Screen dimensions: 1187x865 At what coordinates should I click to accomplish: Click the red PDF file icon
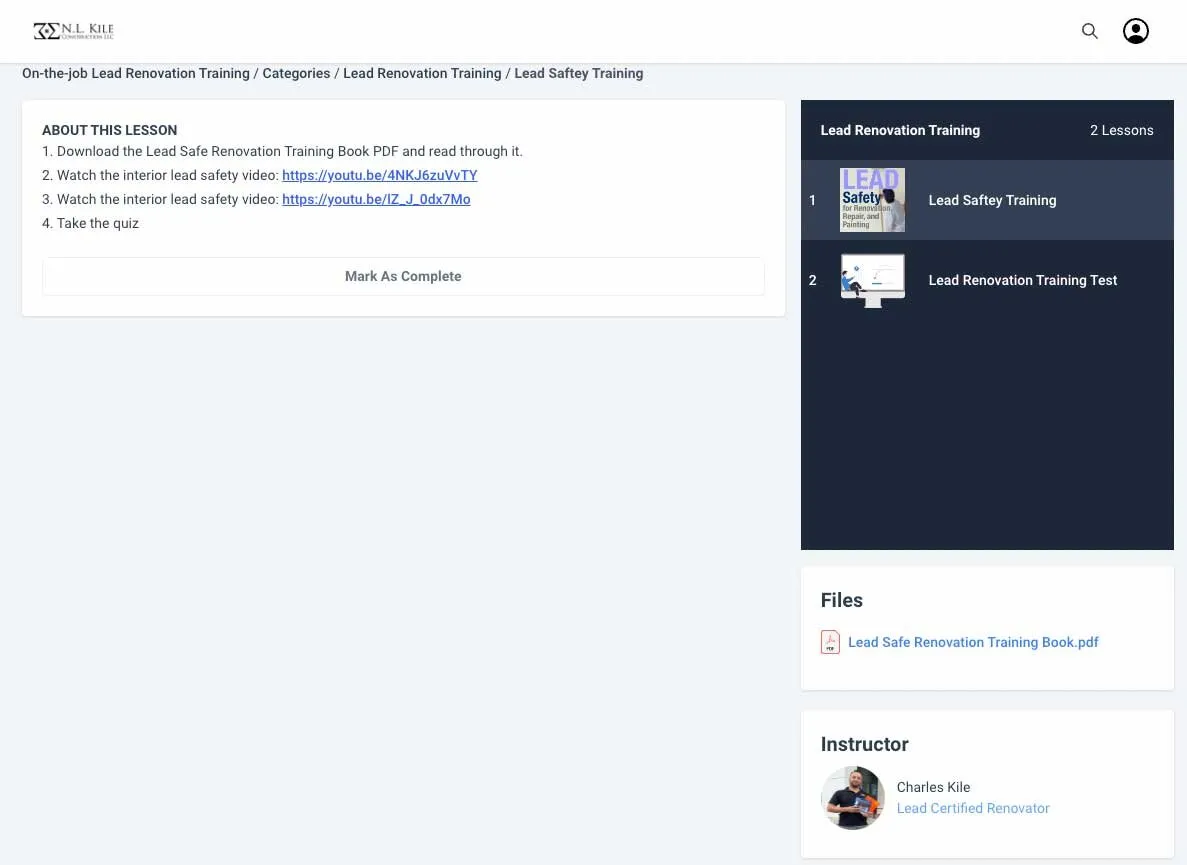(x=830, y=642)
